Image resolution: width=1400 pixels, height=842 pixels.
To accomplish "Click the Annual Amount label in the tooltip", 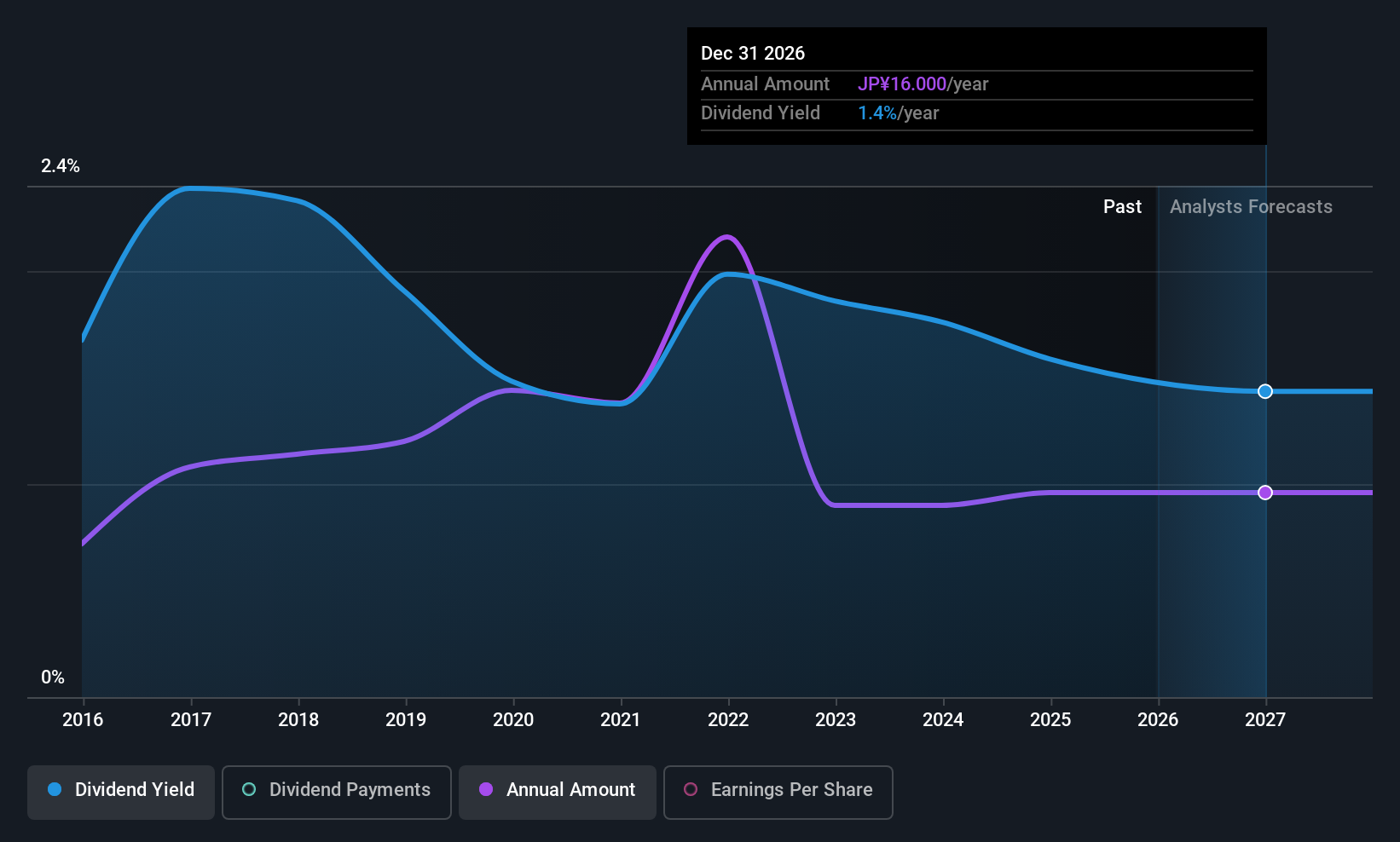I will [x=765, y=84].
